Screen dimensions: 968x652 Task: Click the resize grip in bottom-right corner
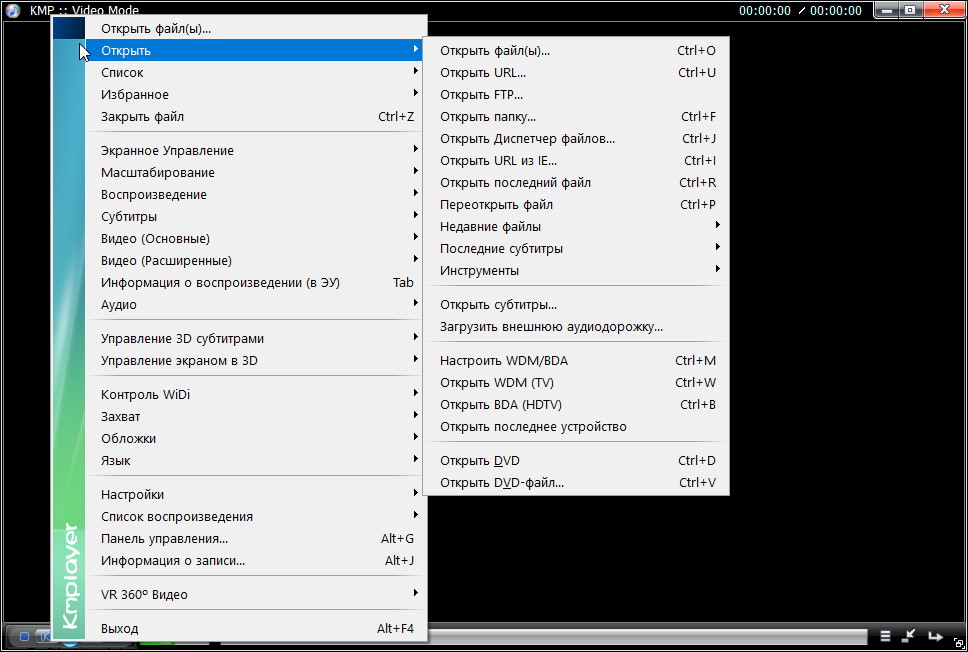click(959, 644)
